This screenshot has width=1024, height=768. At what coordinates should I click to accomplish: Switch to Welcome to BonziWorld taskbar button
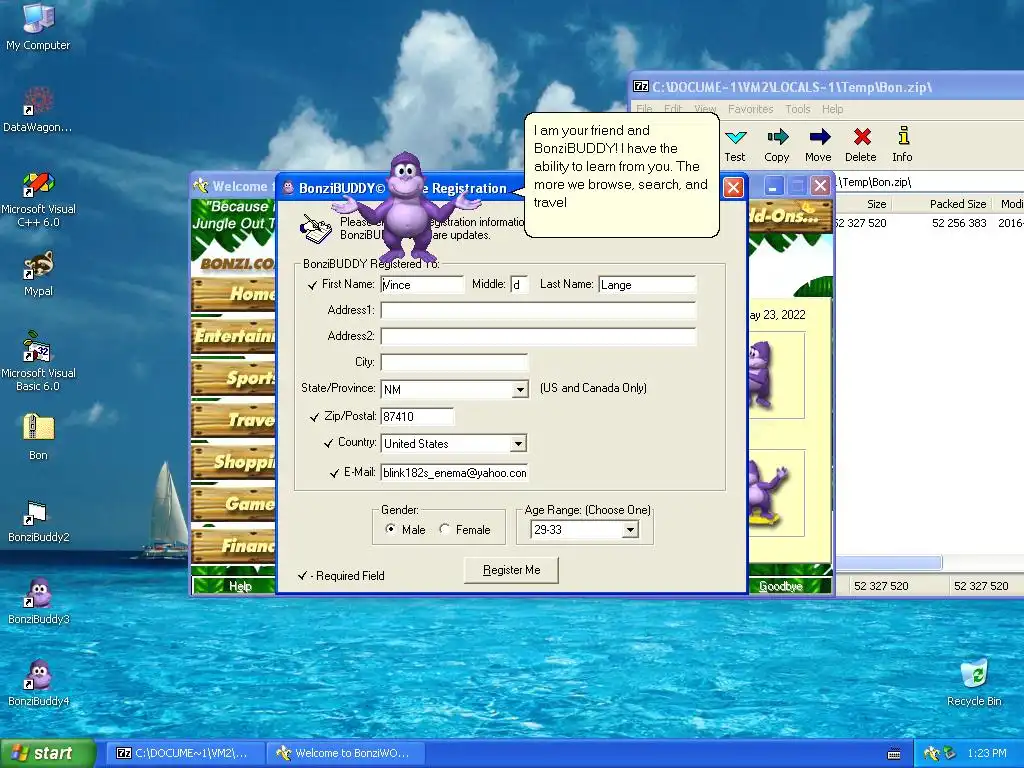346,753
